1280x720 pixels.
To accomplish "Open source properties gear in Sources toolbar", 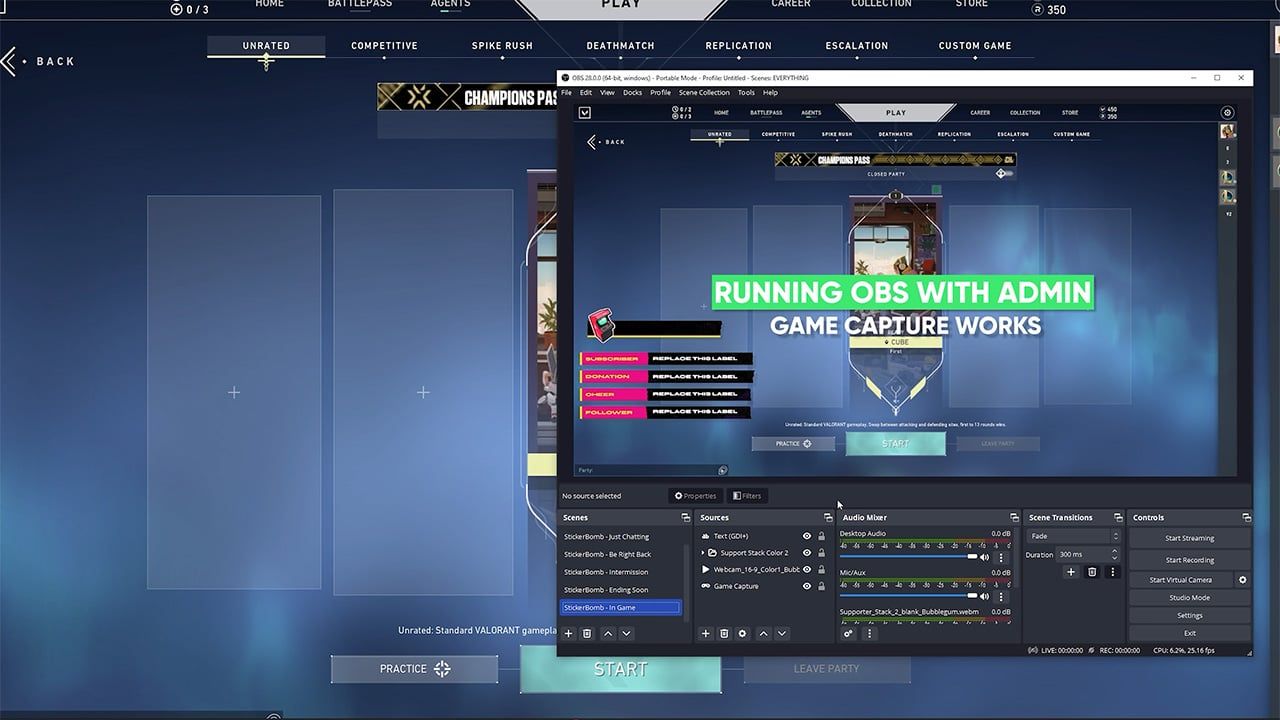I will point(742,633).
